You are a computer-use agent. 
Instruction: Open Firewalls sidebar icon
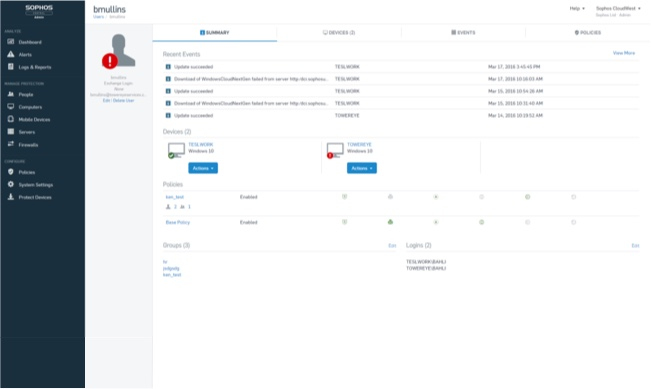coord(11,144)
